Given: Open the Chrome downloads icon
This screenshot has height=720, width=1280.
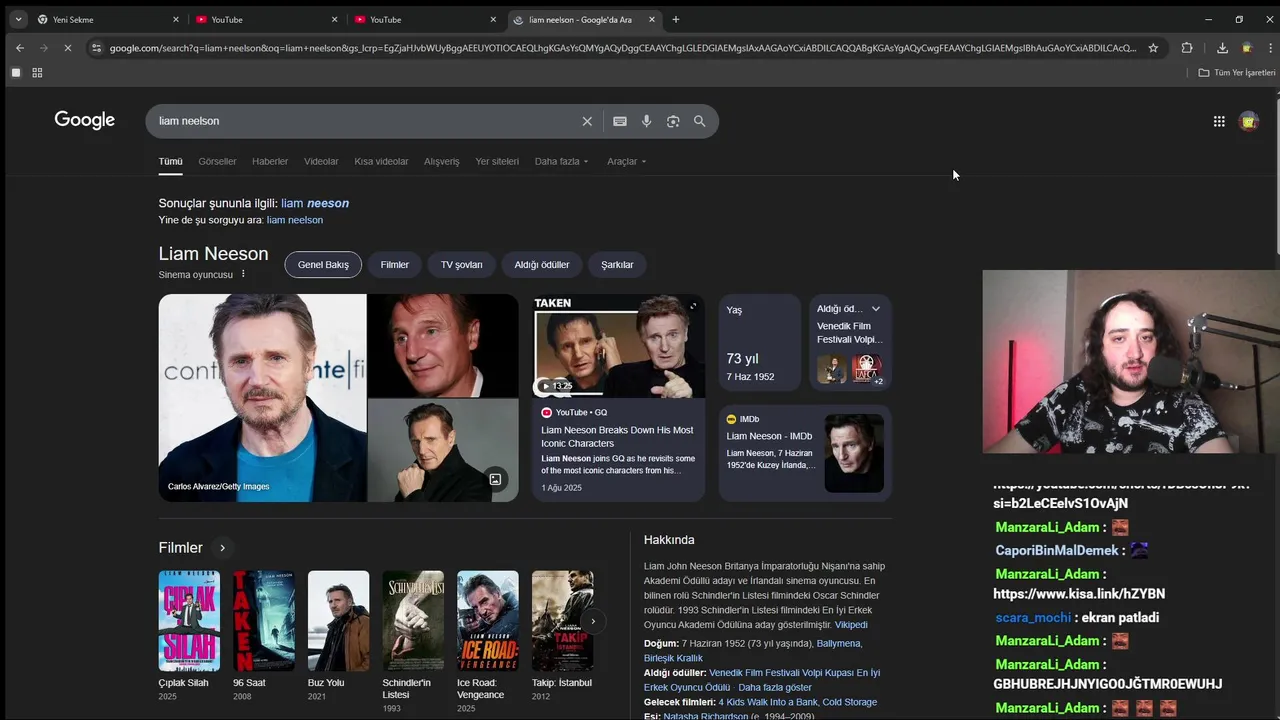Looking at the screenshot, I should [1222, 48].
